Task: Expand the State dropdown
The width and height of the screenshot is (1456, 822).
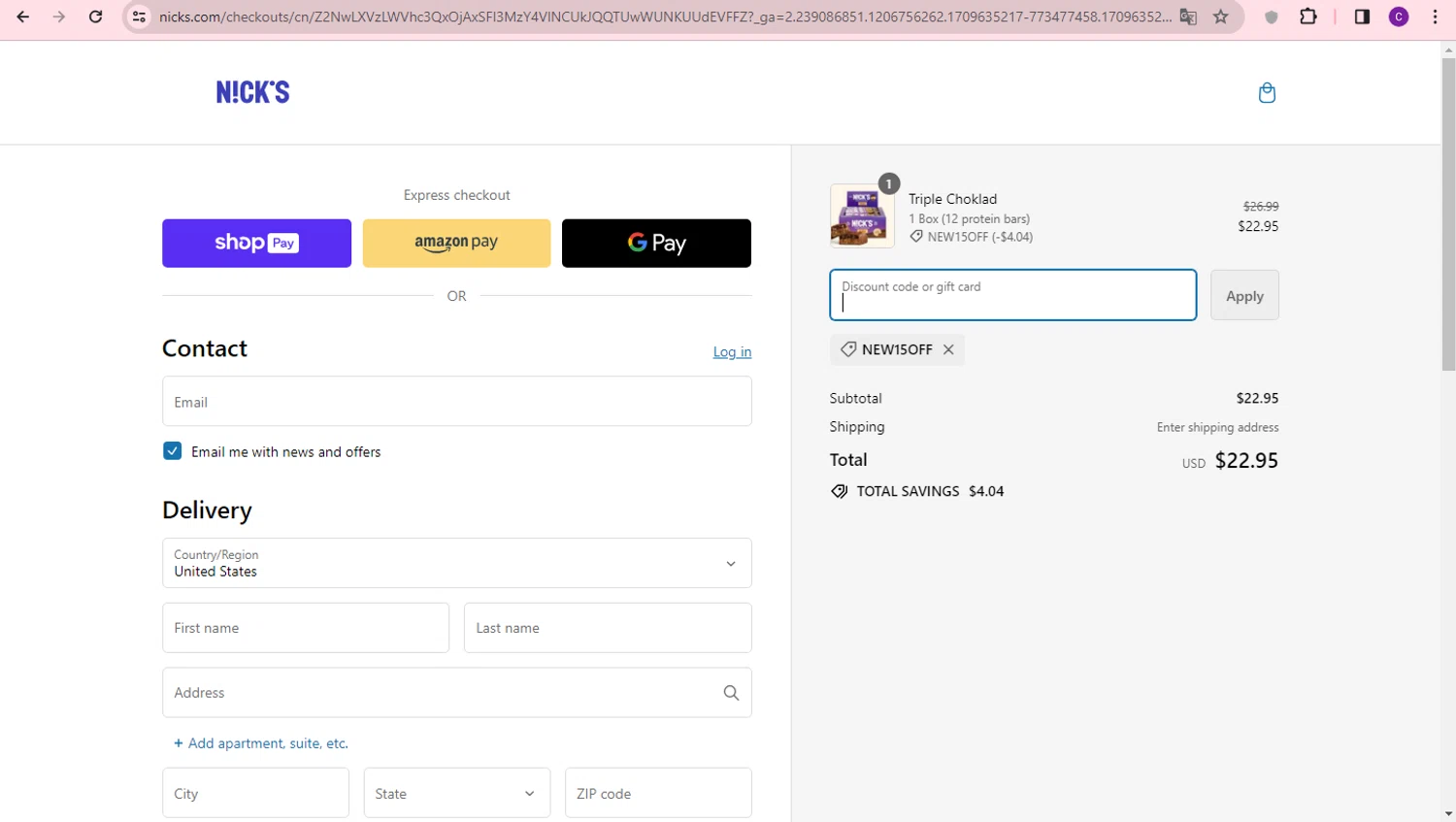Action: click(457, 793)
